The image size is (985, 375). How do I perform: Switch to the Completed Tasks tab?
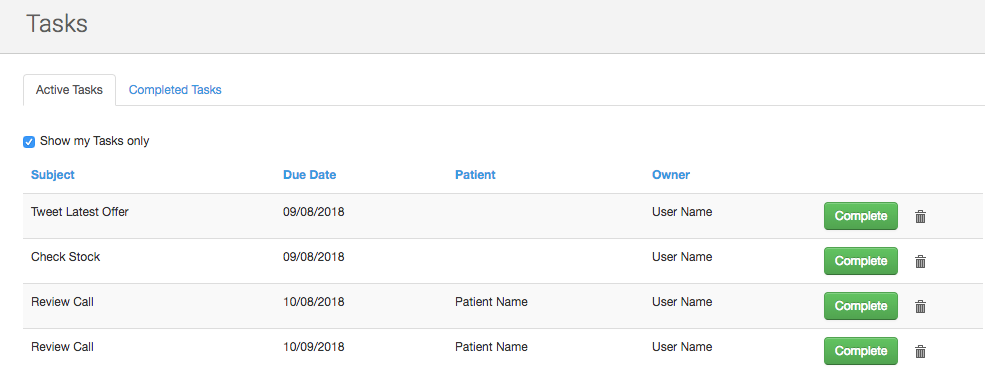175,90
